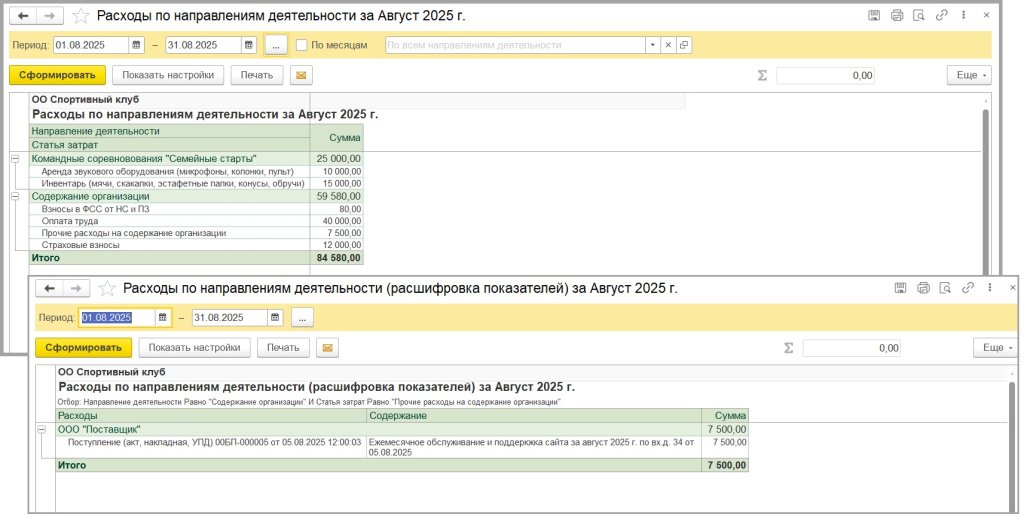Viewport: 1024px width, 517px height.
Task: Open the activity directions dropdown list
Action: click(x=652, y=45)
